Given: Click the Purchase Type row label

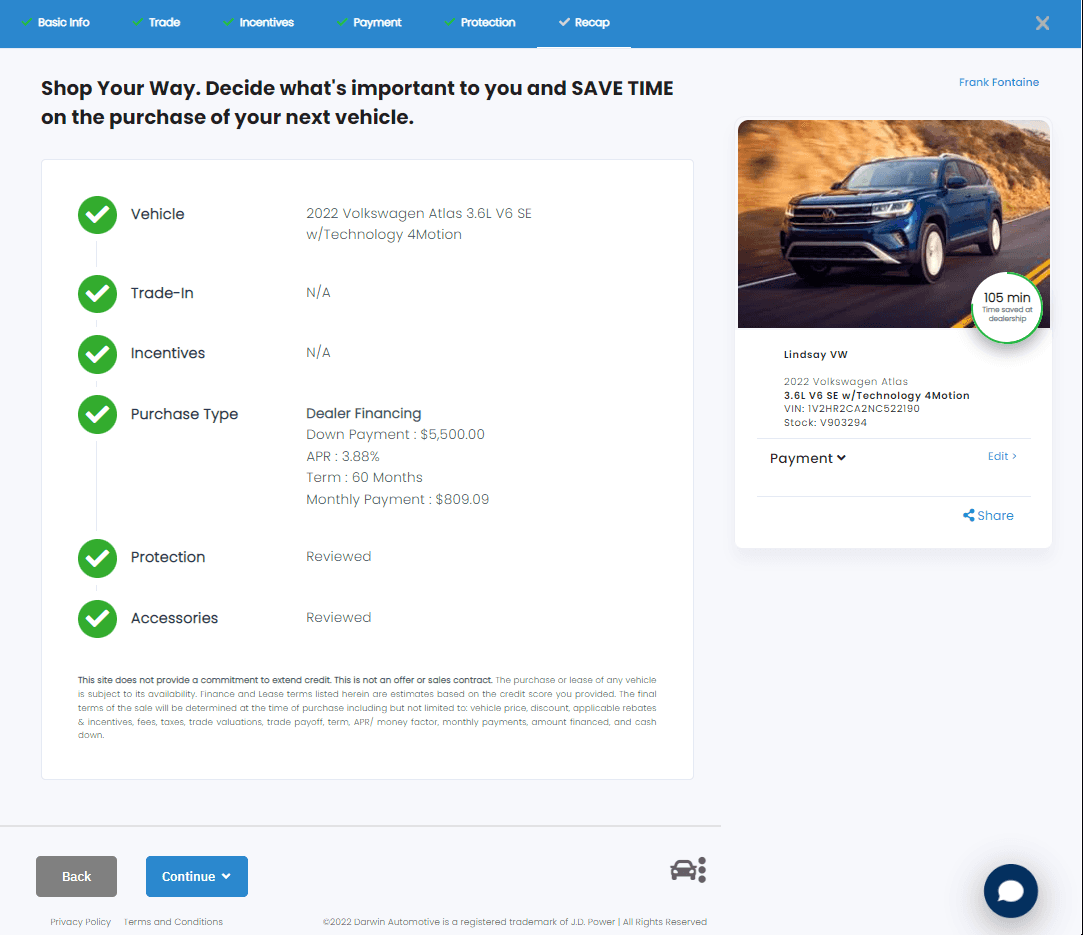Looking at the screenshot, I should pyautogui.click(x=184, y=414).
